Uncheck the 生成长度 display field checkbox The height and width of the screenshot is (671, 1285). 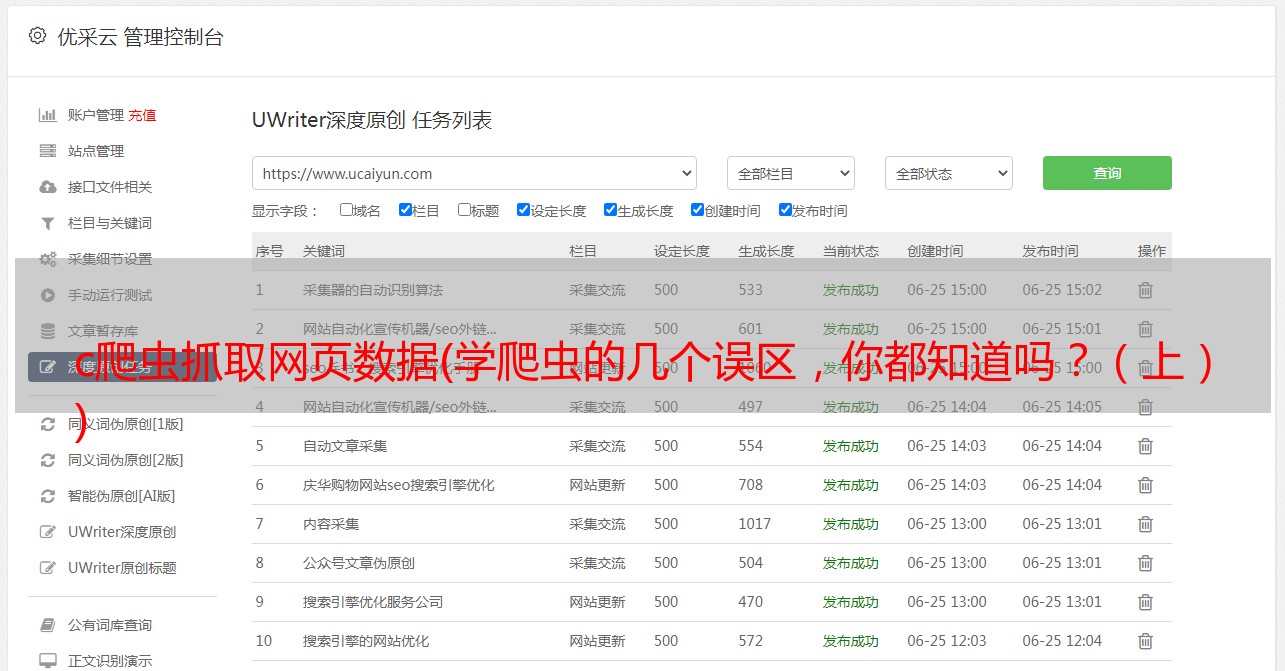(610, 210)
